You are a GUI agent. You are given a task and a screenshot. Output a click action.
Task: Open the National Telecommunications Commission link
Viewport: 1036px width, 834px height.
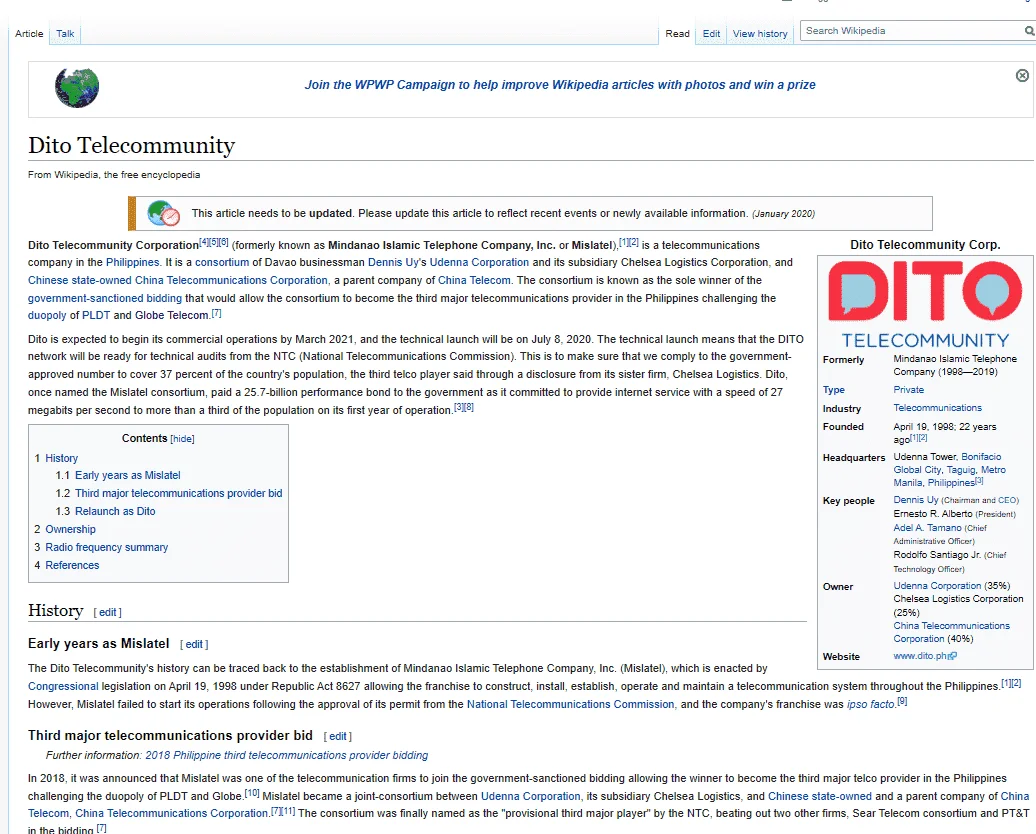pyautogui.click(x=570, y=704)
